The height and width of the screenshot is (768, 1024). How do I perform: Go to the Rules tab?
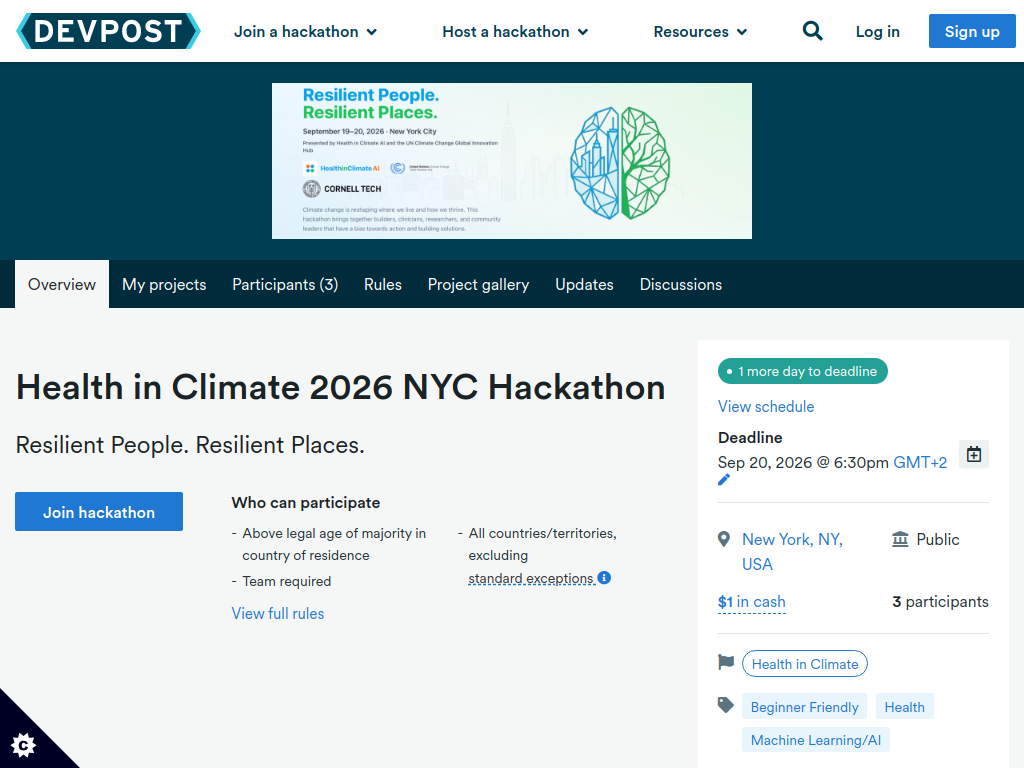(x=383, y=285)
